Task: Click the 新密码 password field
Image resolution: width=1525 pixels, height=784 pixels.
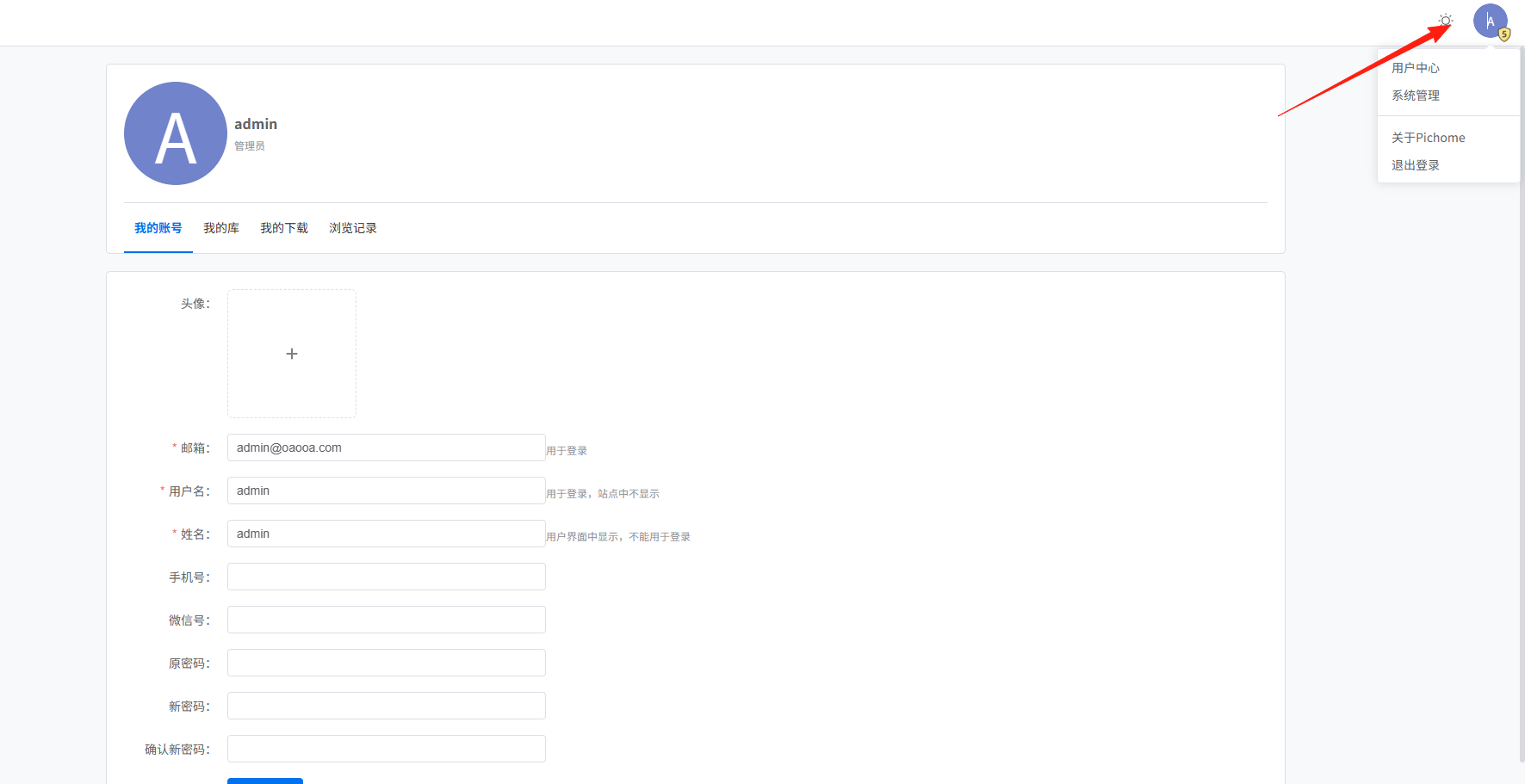Action: click(387, 706)
